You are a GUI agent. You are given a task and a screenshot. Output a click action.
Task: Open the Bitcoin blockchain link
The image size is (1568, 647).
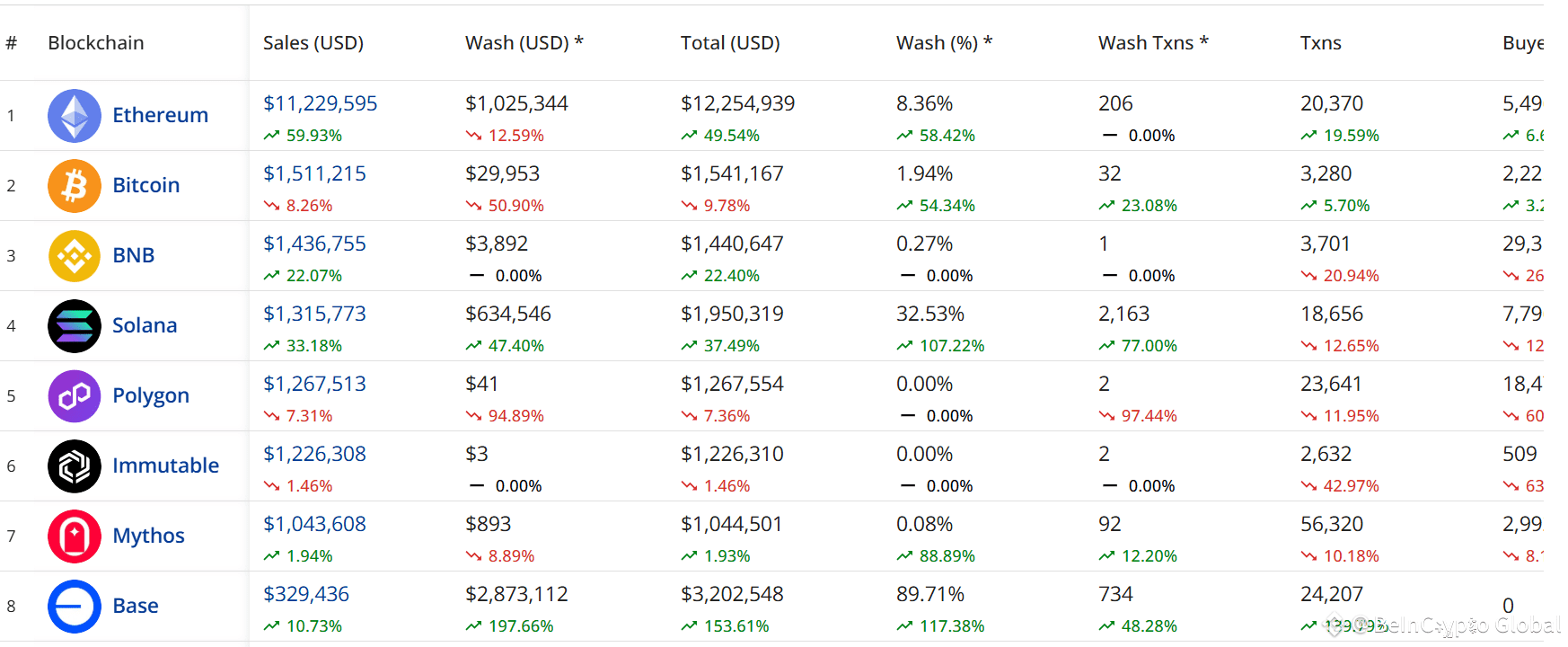tap(146, 185)
